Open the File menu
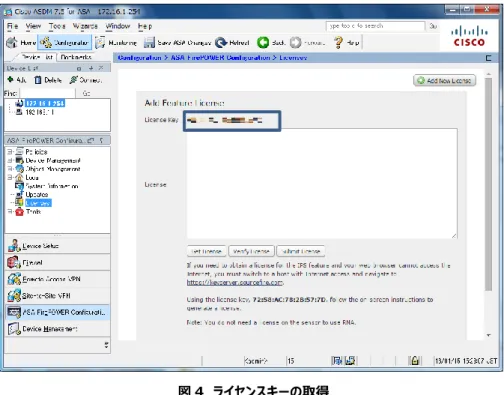The image size is (504, 395). 13,26
